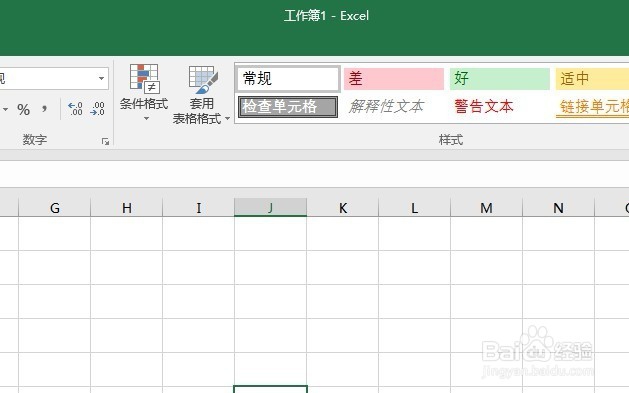The height and width of the screenshot is (393, 629).
Task: Decrease decimal places
Action: tap(97, 109)
